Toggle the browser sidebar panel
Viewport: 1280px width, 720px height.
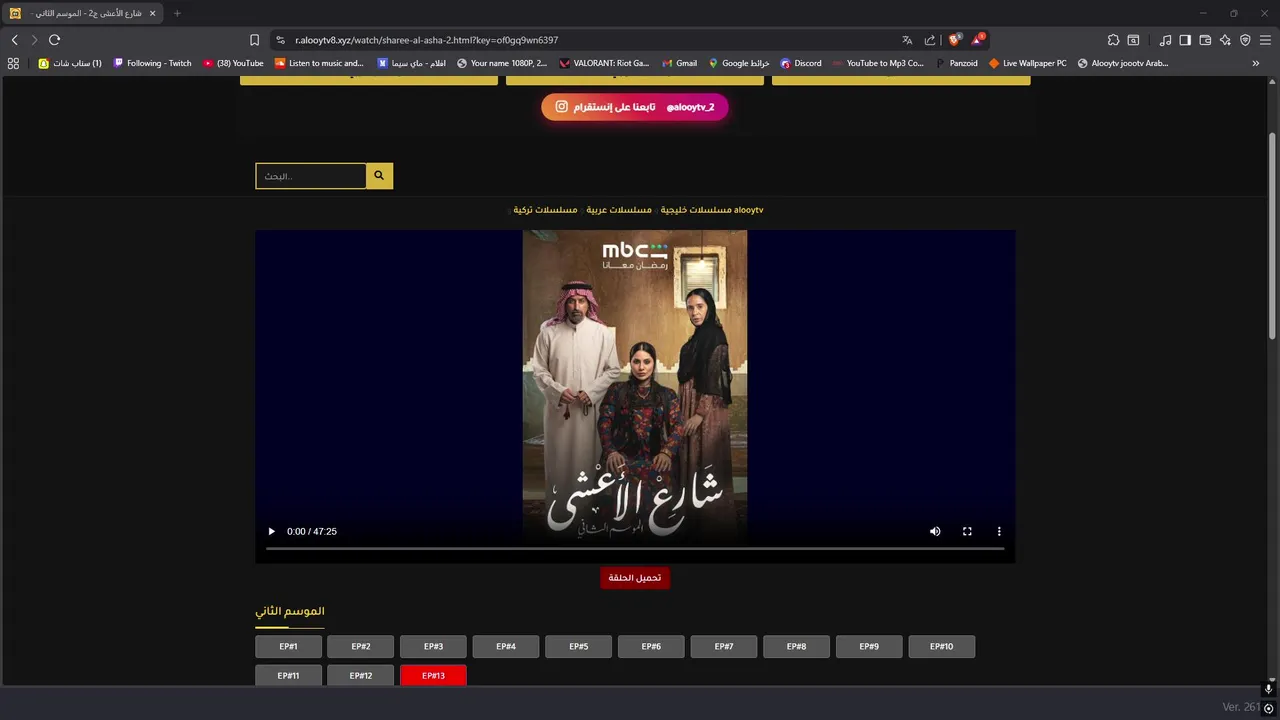click(x=1185, y=40)
